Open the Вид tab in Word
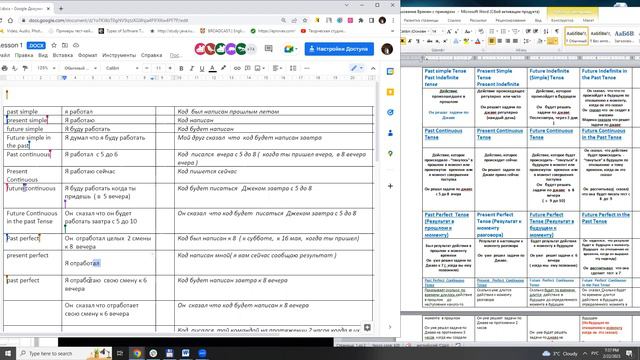 [x=538, y=20]
